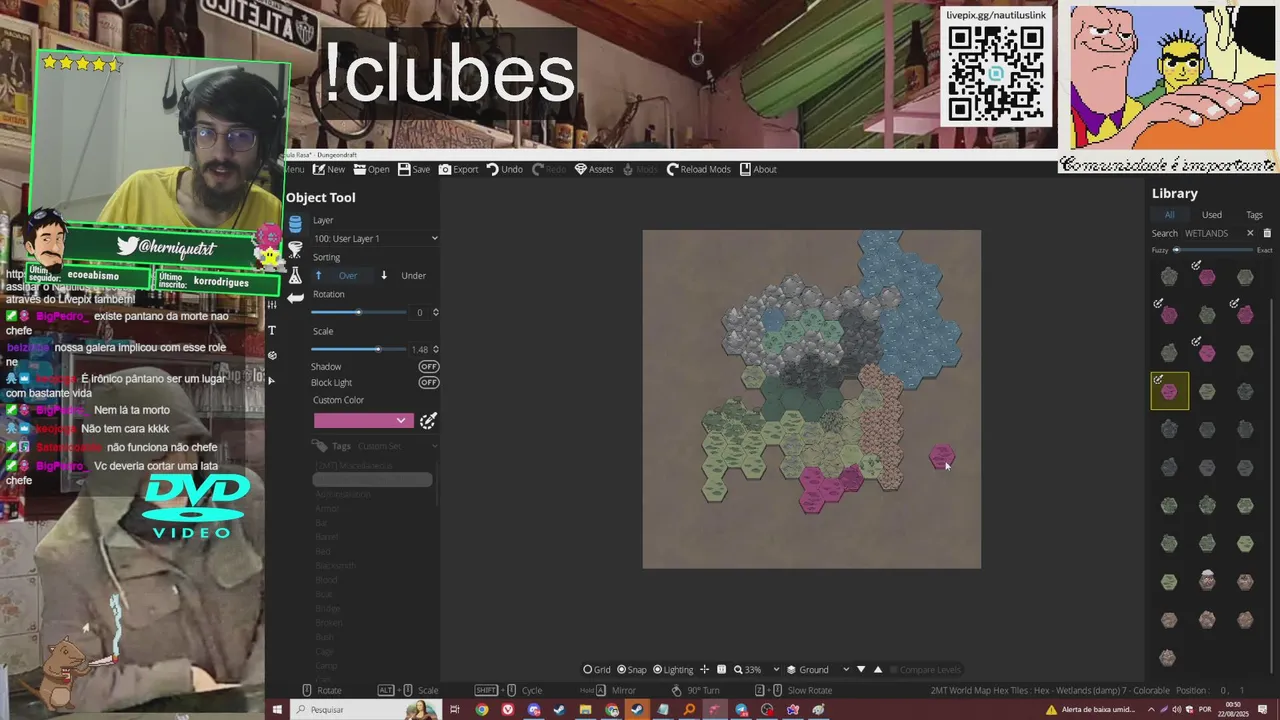The width and height of the screenshot is (1280, 720).
Task: Click the move/pan icon in bottom bar
Action: click(x=704, y=669)
